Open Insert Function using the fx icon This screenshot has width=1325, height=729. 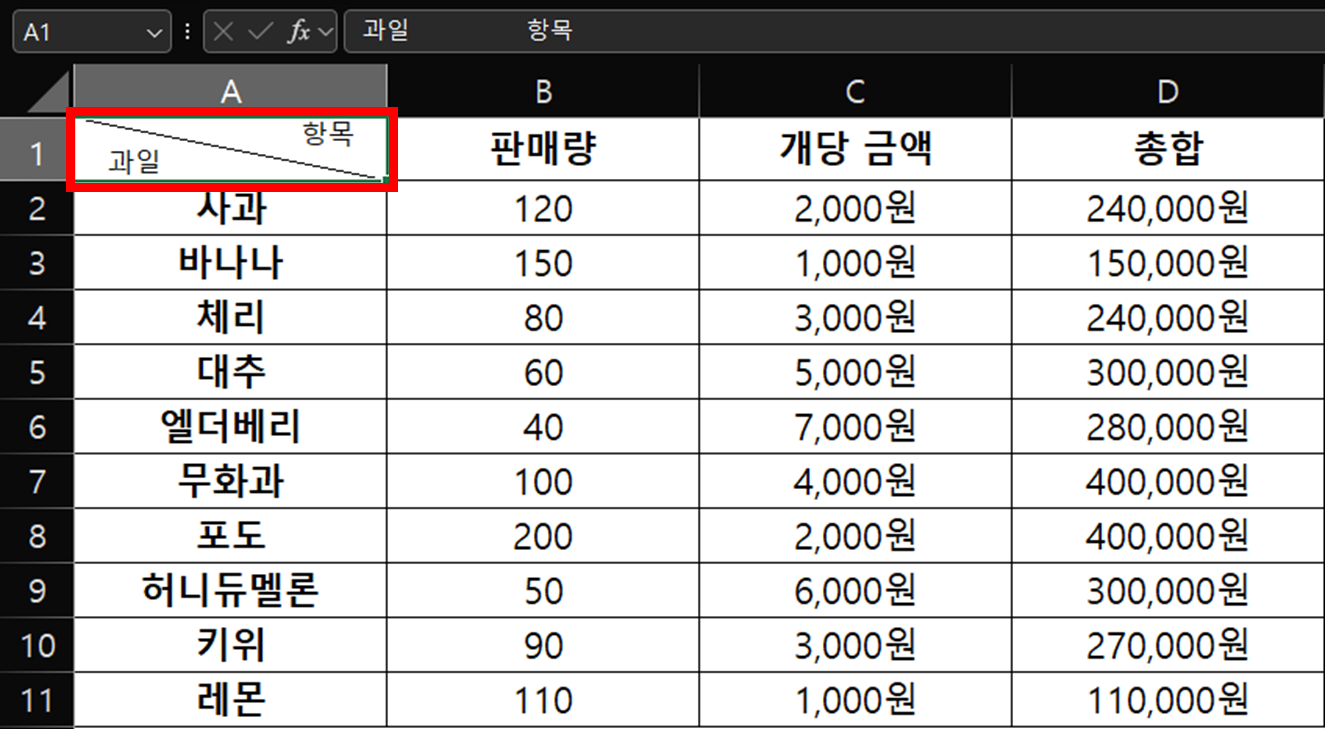tap(301, 31)
